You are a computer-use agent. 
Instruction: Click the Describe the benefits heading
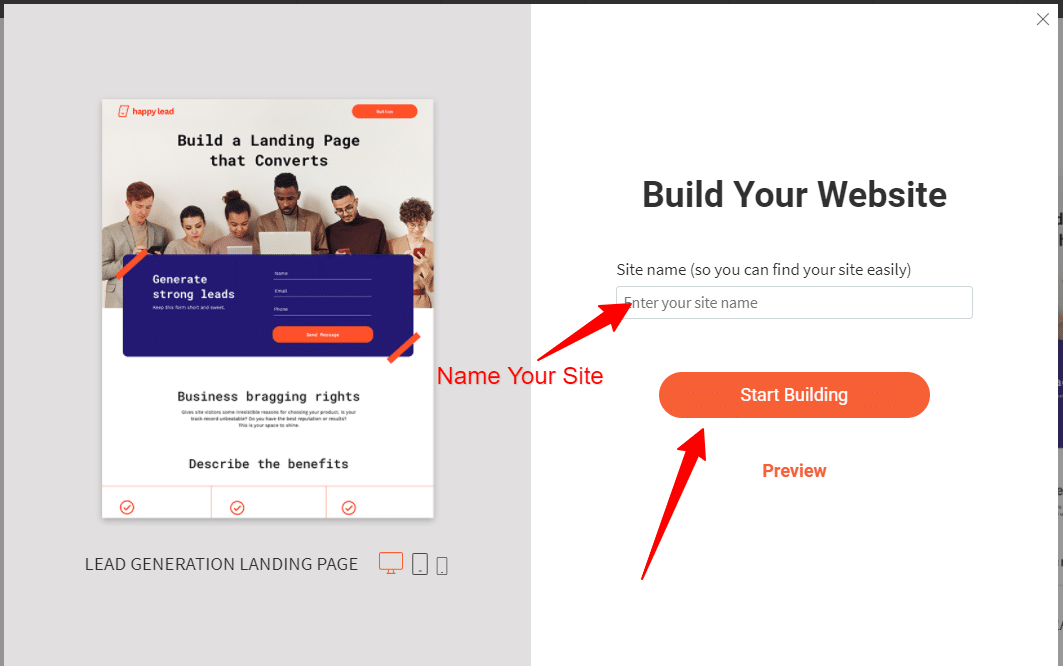[x=268, y=464]
